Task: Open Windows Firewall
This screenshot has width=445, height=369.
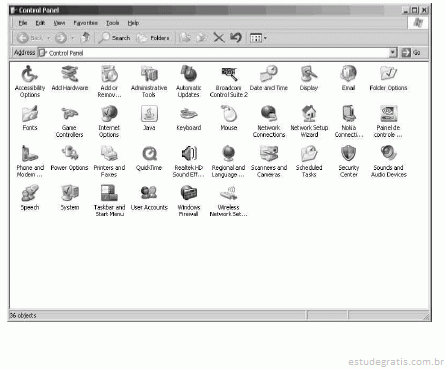Action: point(189,201)
